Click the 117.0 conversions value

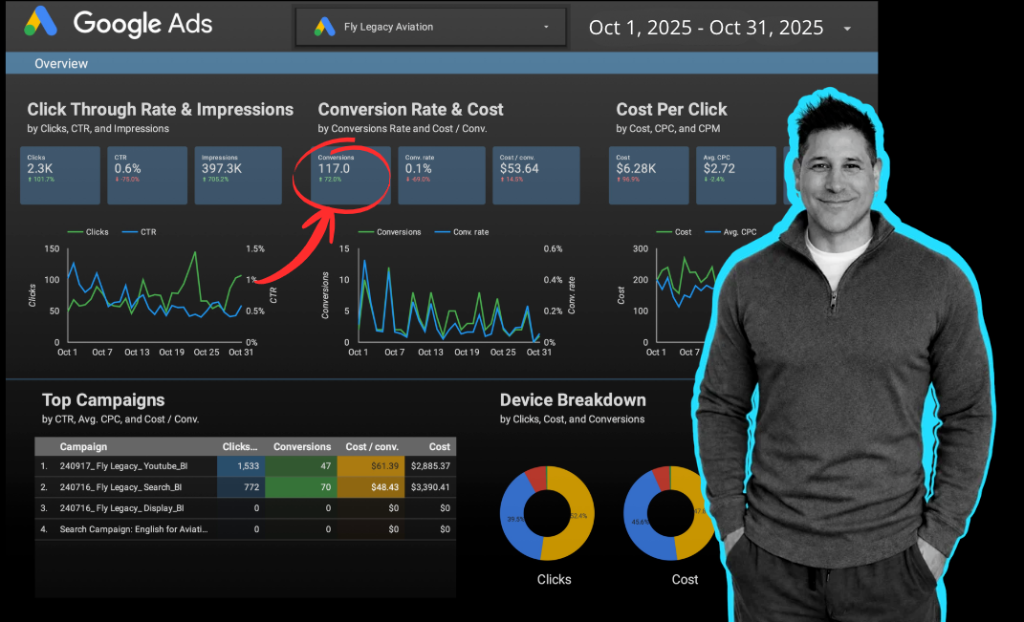(x=334, y=169)
